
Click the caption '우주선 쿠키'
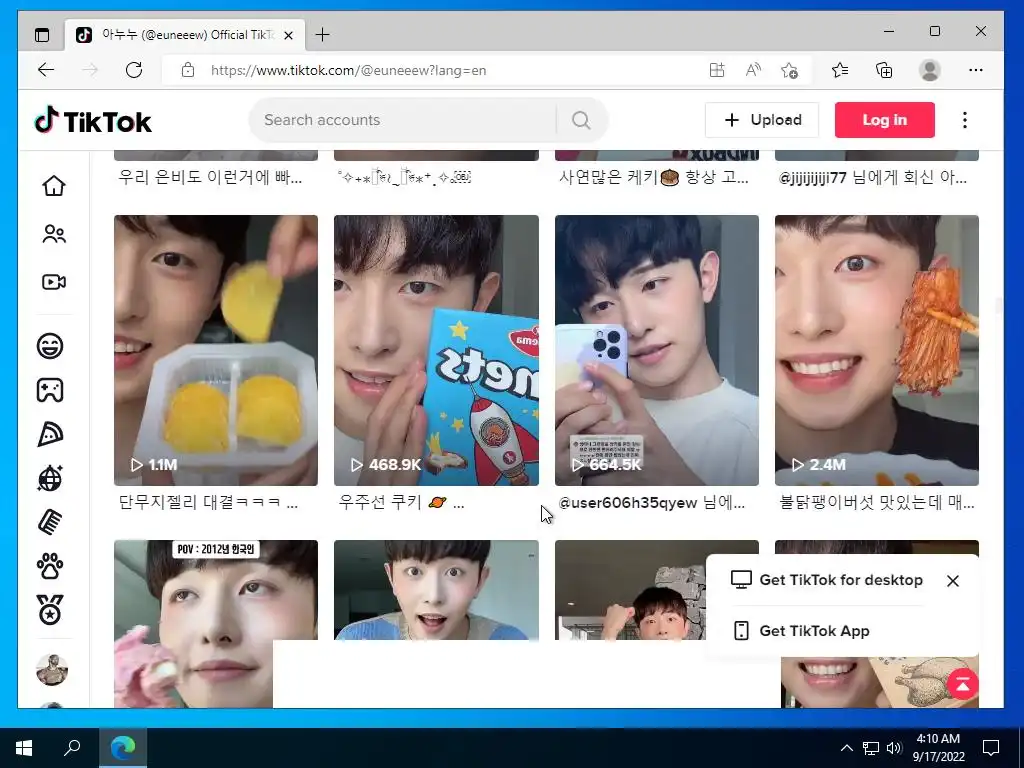click(401, 503)
